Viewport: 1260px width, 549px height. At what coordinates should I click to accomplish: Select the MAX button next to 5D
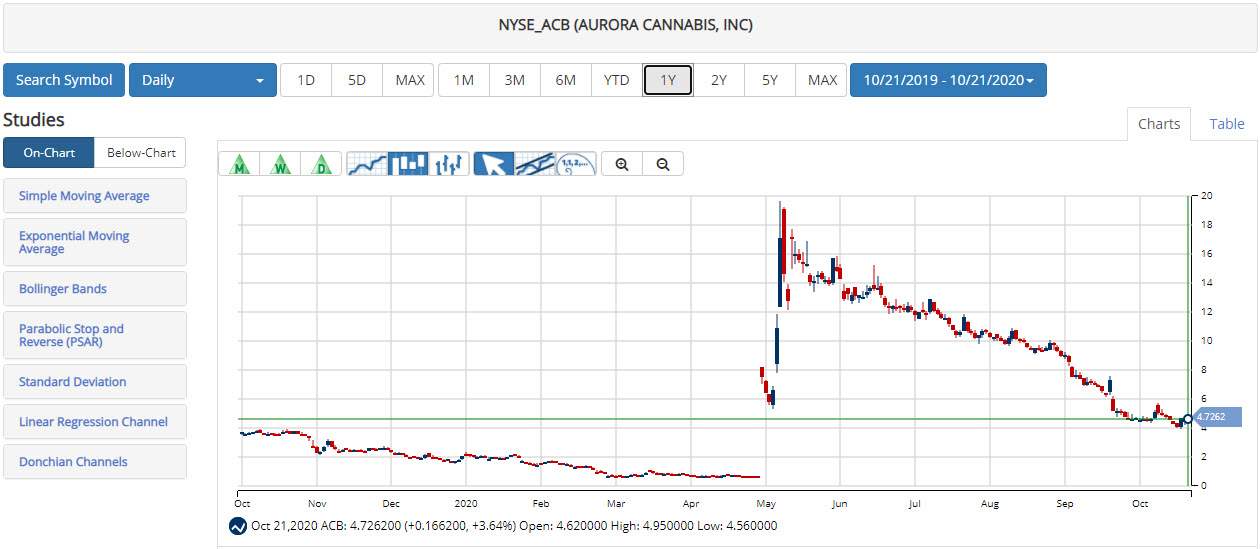[x=410, y=80]
